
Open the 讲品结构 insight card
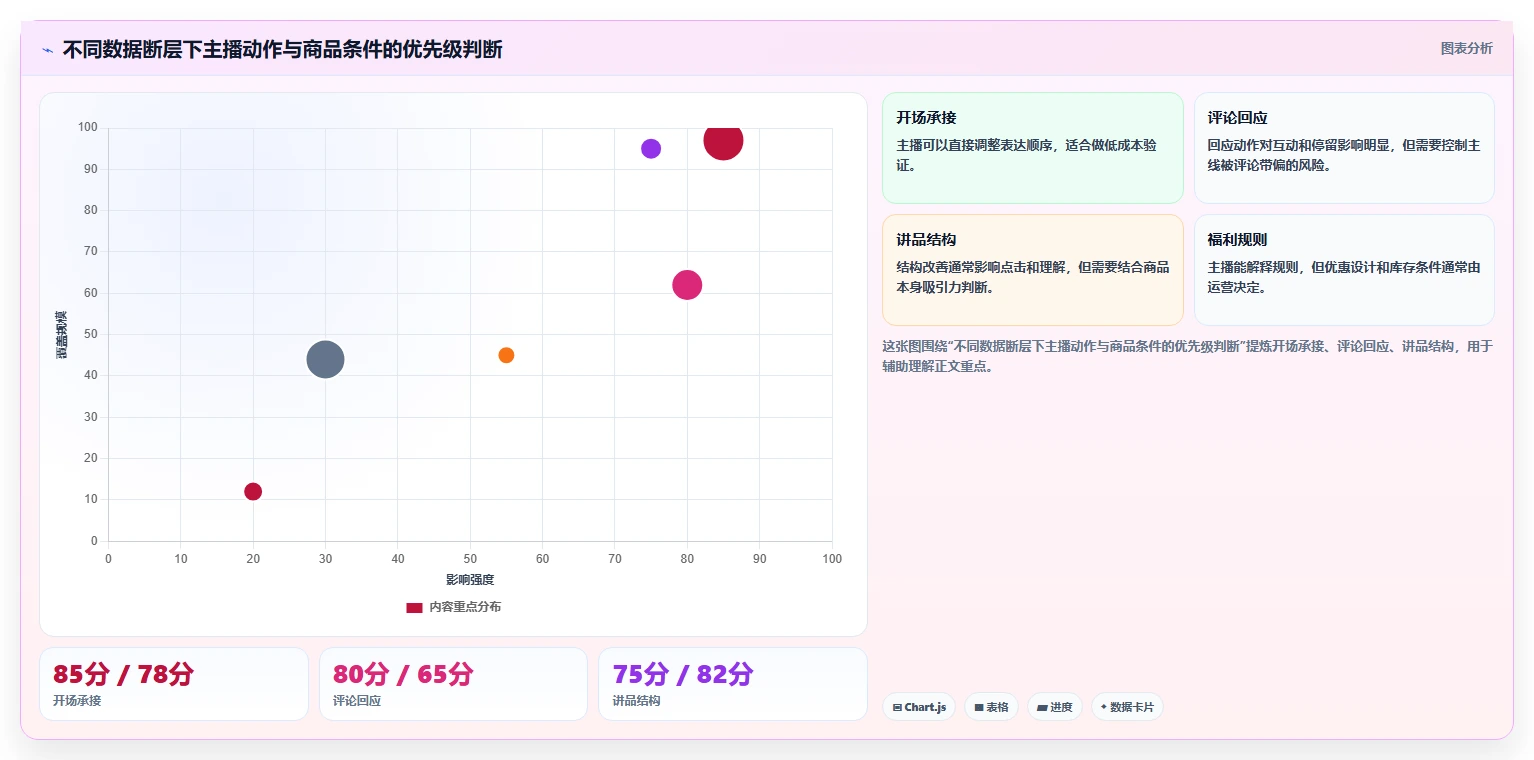[1033, 270]
